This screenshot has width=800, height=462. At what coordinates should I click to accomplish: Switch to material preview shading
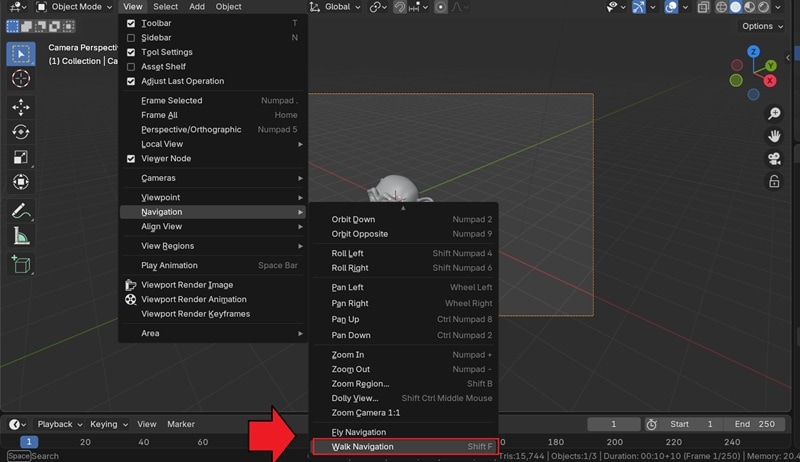(x=749, y=7)
